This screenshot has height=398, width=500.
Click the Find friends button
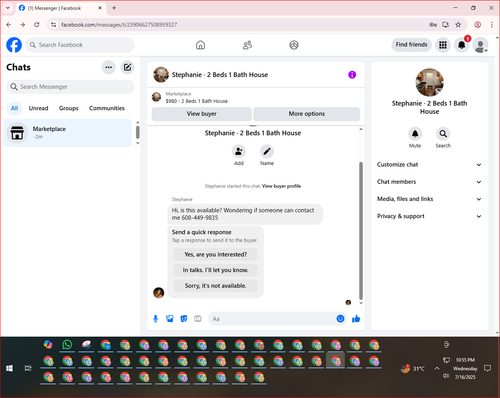click(411, 45)
